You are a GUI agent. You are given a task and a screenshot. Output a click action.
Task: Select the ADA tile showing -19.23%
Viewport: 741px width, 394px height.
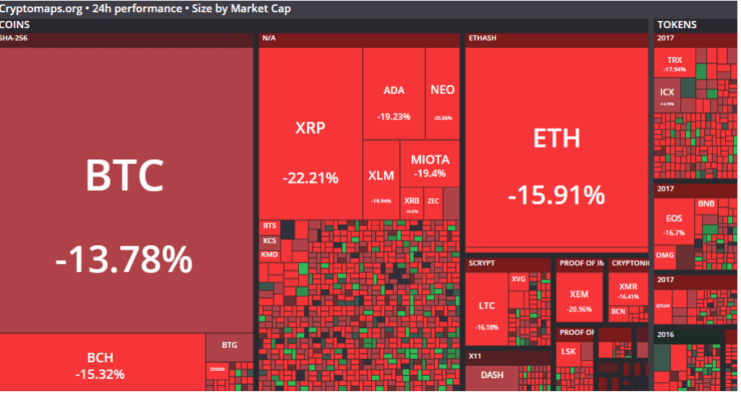click(394, 93)
